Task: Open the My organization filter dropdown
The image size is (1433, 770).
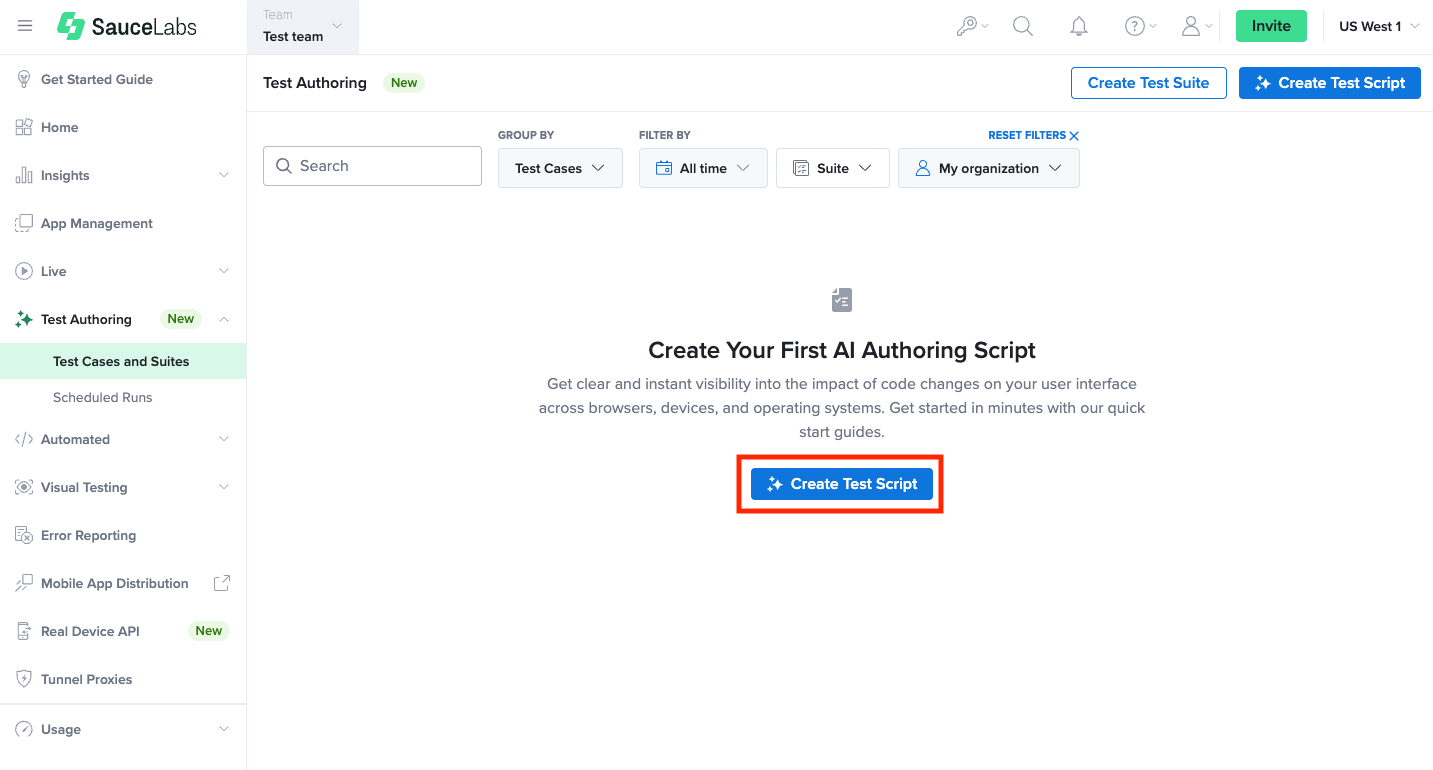Action: point(988,168)
